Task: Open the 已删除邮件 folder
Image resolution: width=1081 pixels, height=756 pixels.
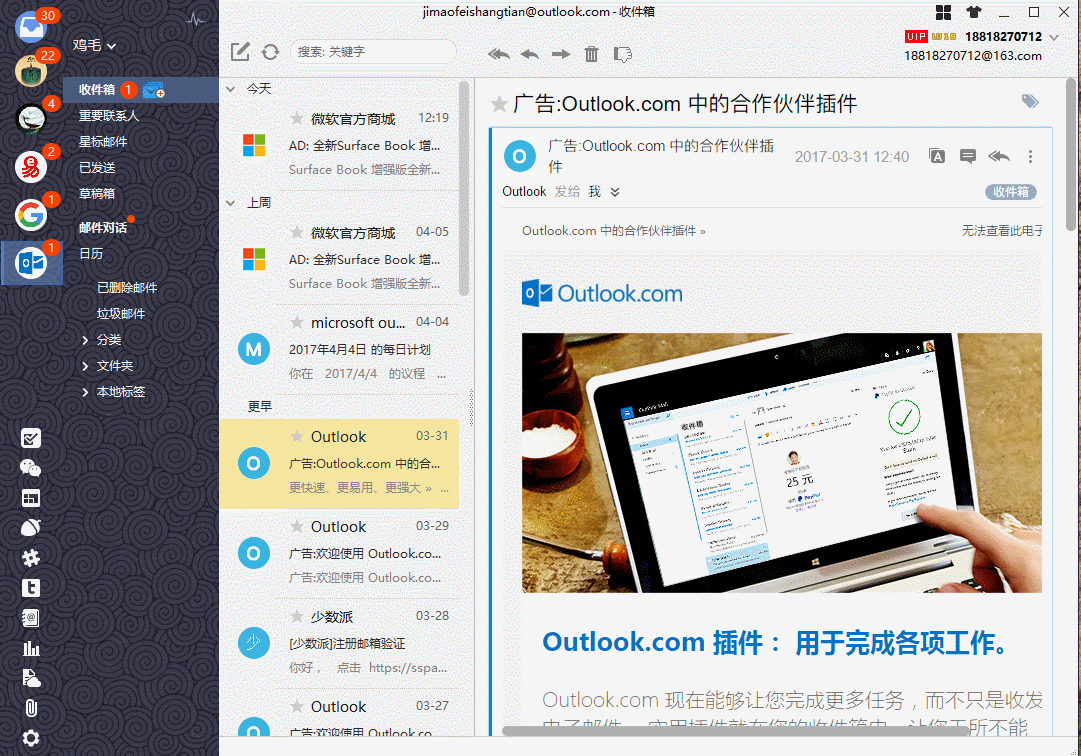Action: [x=127, y=287]
